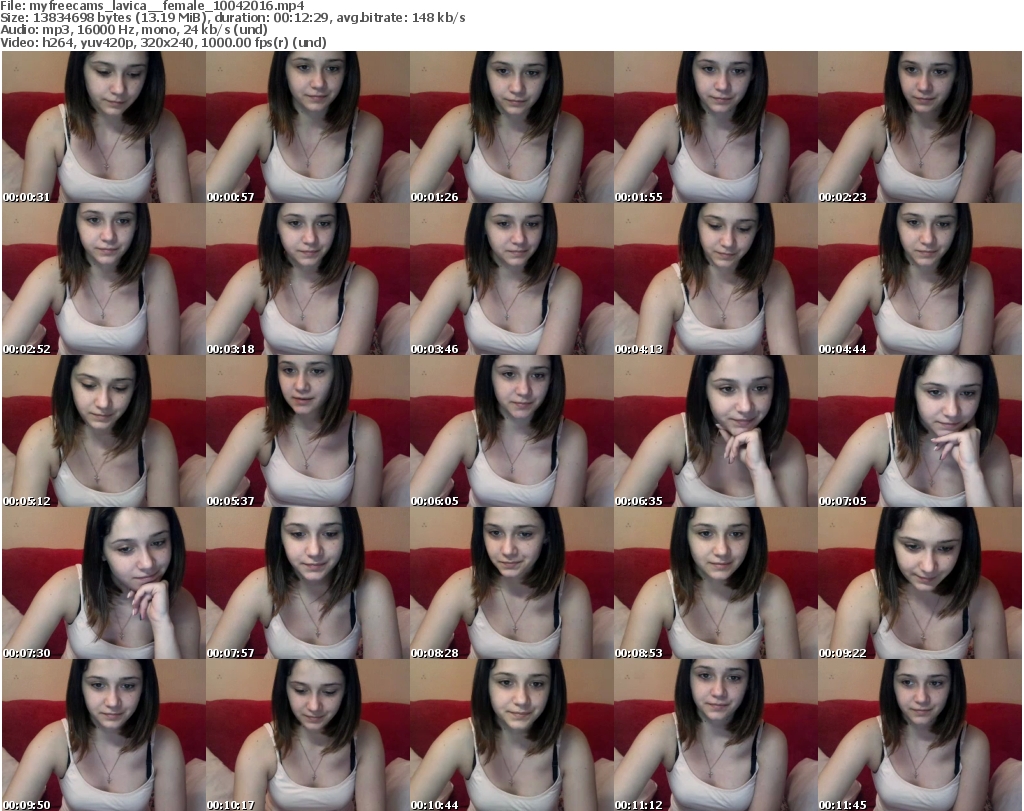1024x811 pixels.
Task: Open the frame stamped 00:01:55
Action: click(715, 127)
